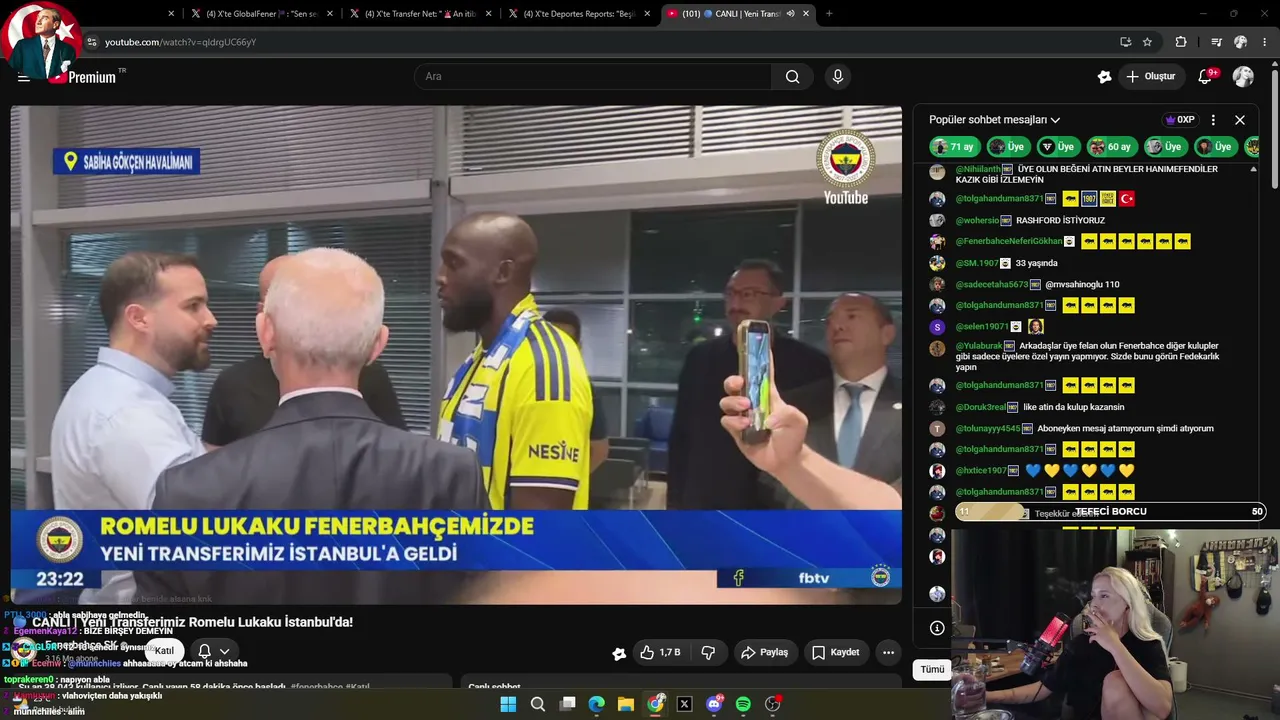Open the install/cast icon in the address bar
This screenshot has height=720, width=1280.
coord(1125,42)
